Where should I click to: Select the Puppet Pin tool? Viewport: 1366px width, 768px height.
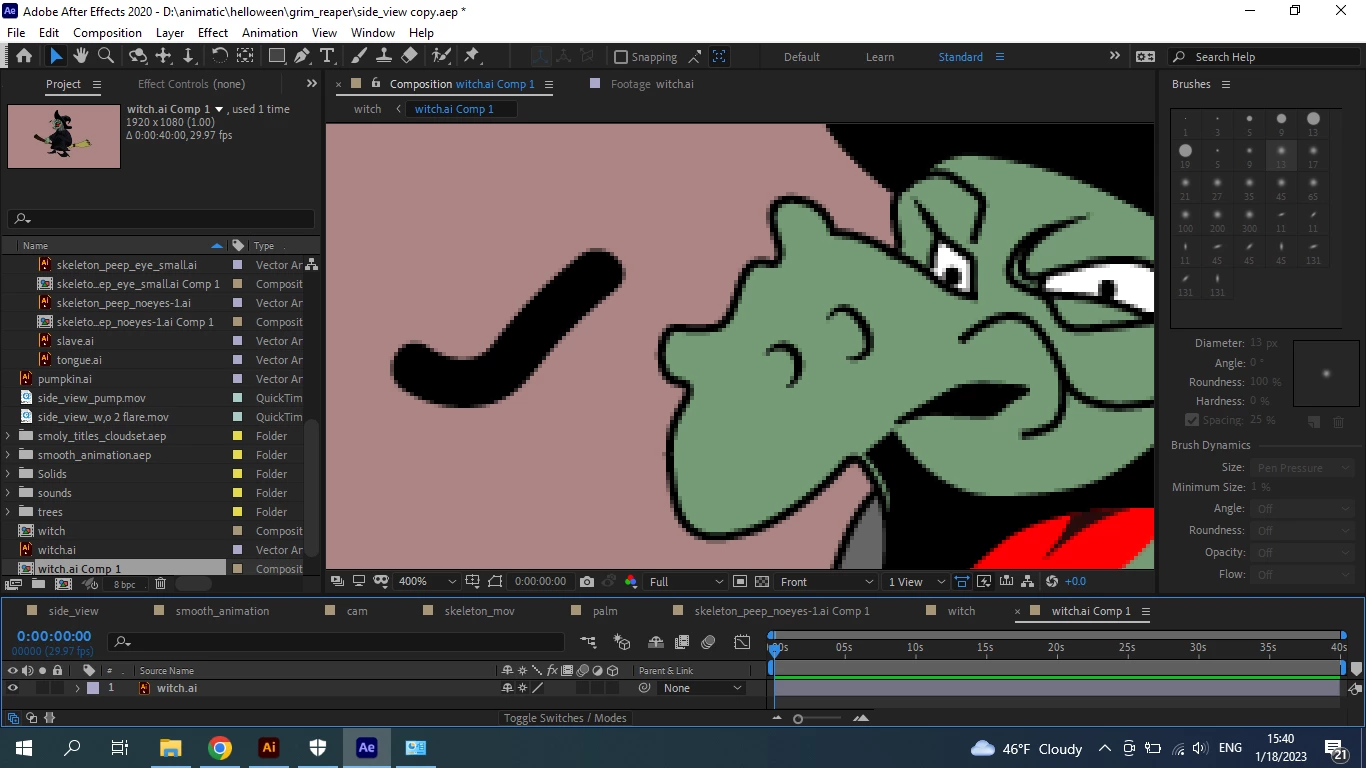(x=472, y=57)
